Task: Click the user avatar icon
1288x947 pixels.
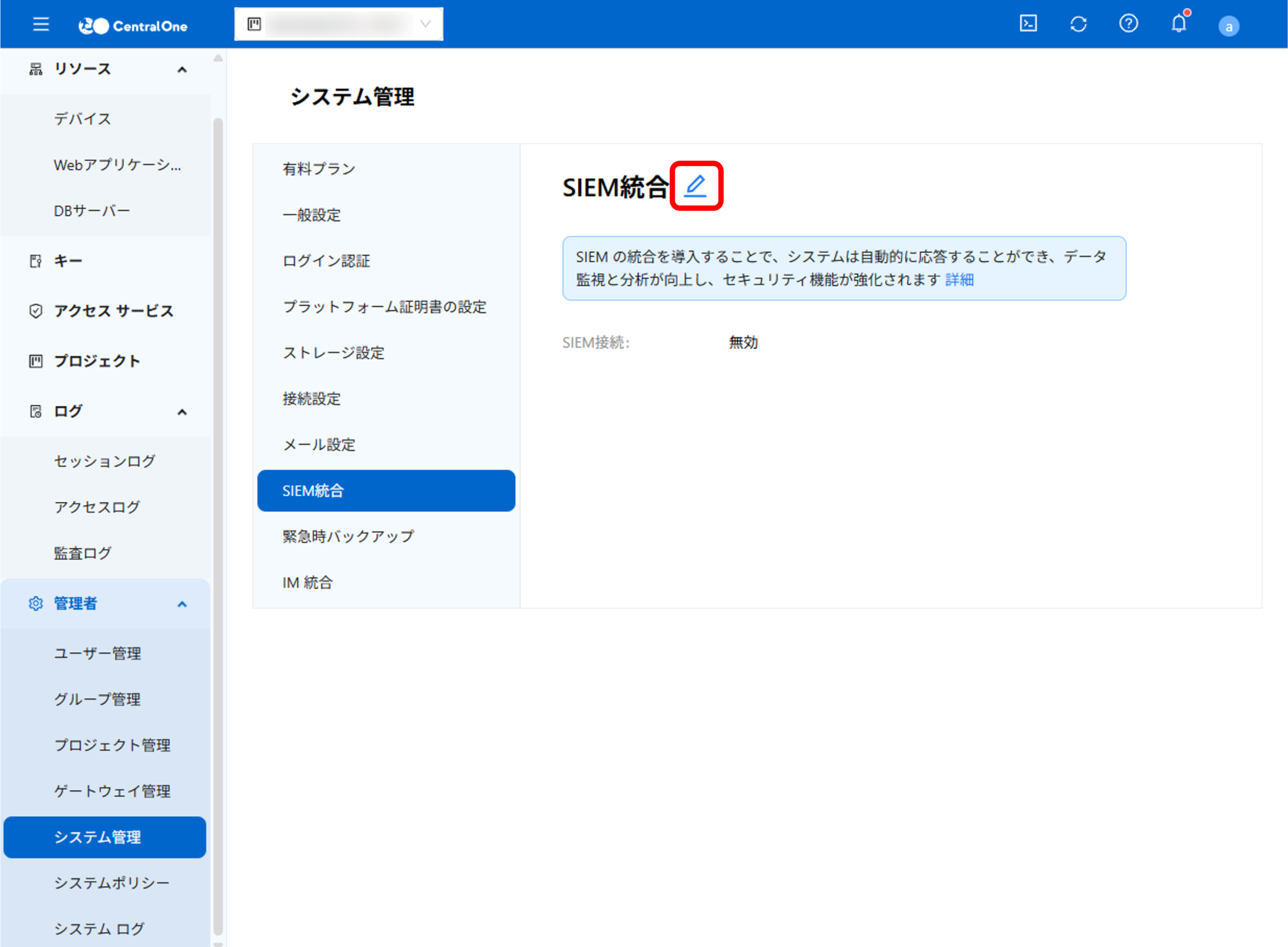Action: [1228, 26]
